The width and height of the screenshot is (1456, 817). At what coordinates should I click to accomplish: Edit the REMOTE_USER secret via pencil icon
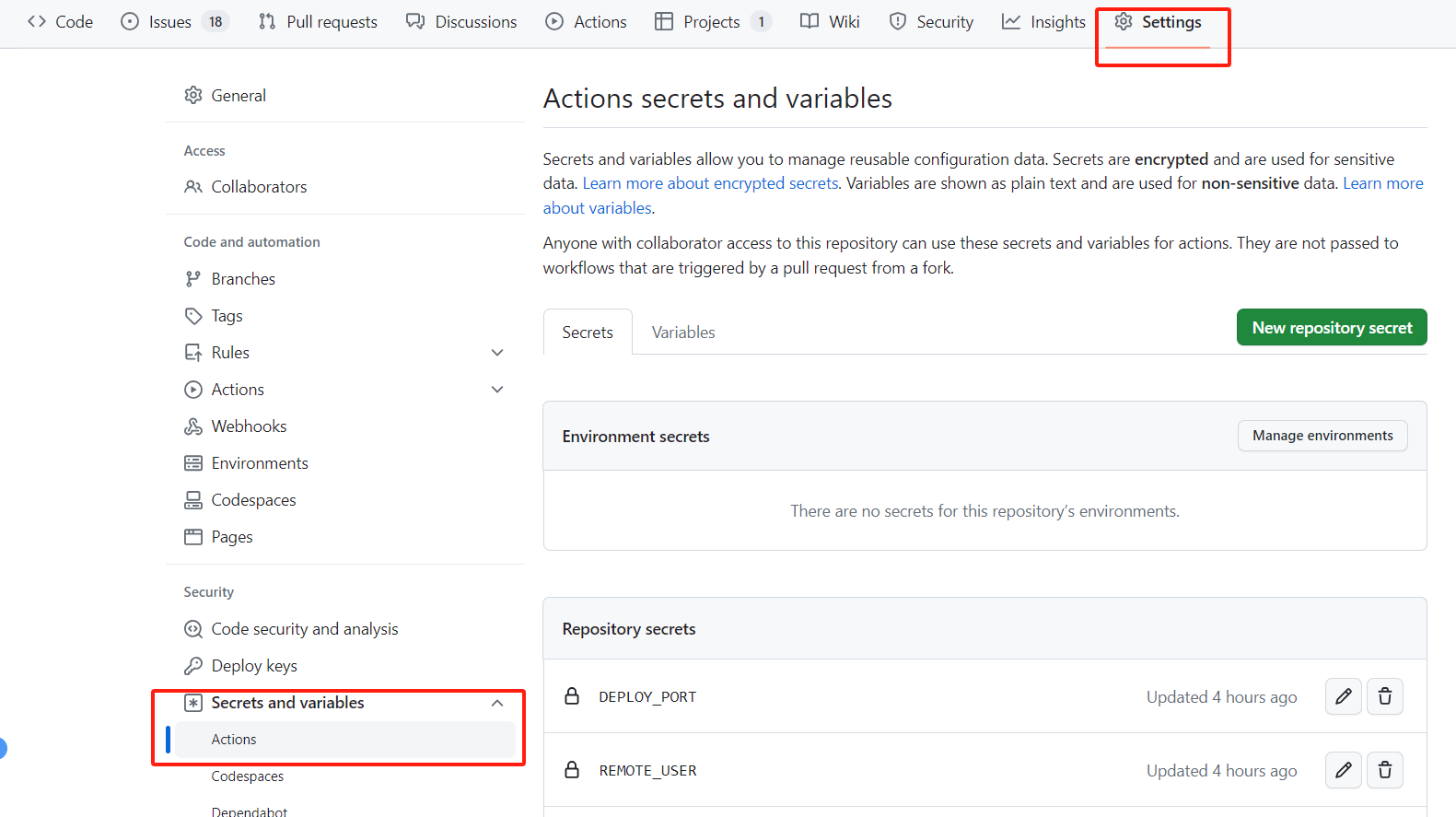tap(1343, 770)
